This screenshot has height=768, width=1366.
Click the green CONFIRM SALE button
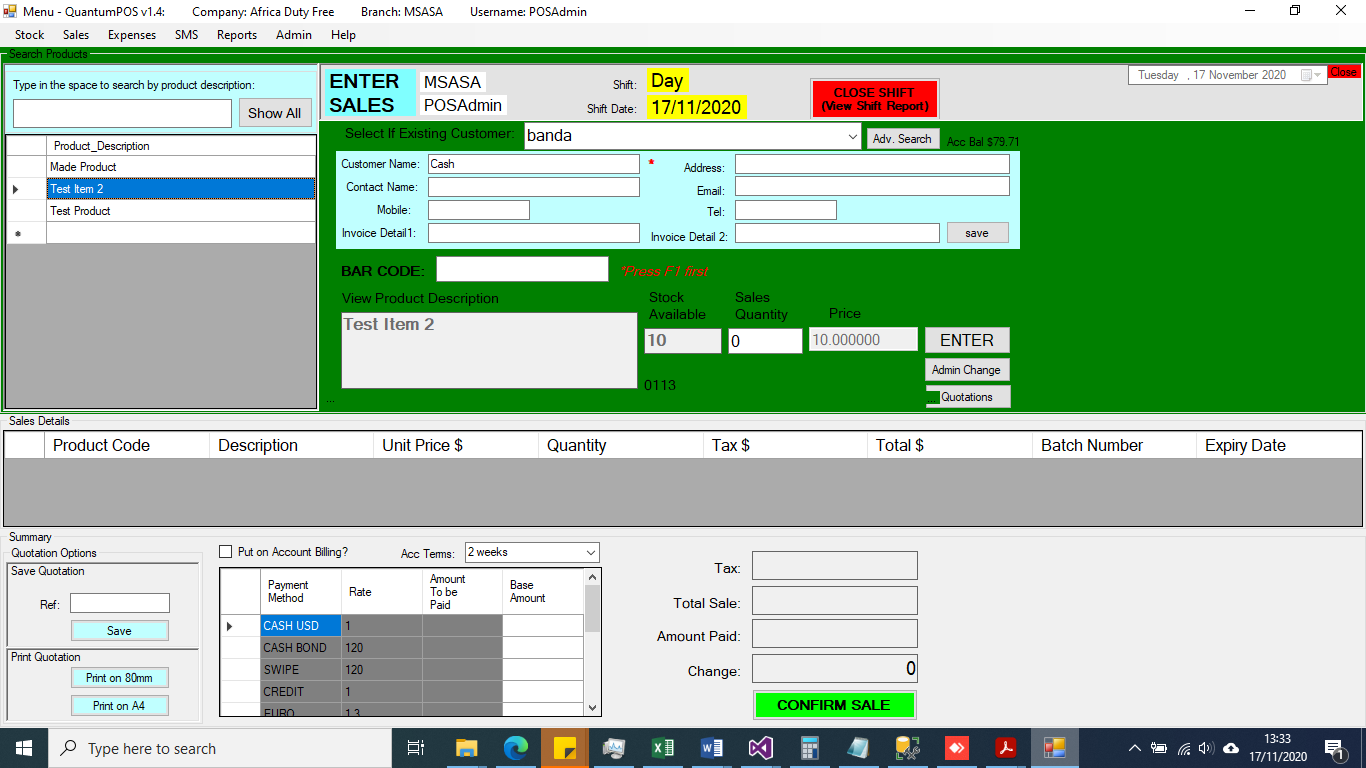point(834,705)
